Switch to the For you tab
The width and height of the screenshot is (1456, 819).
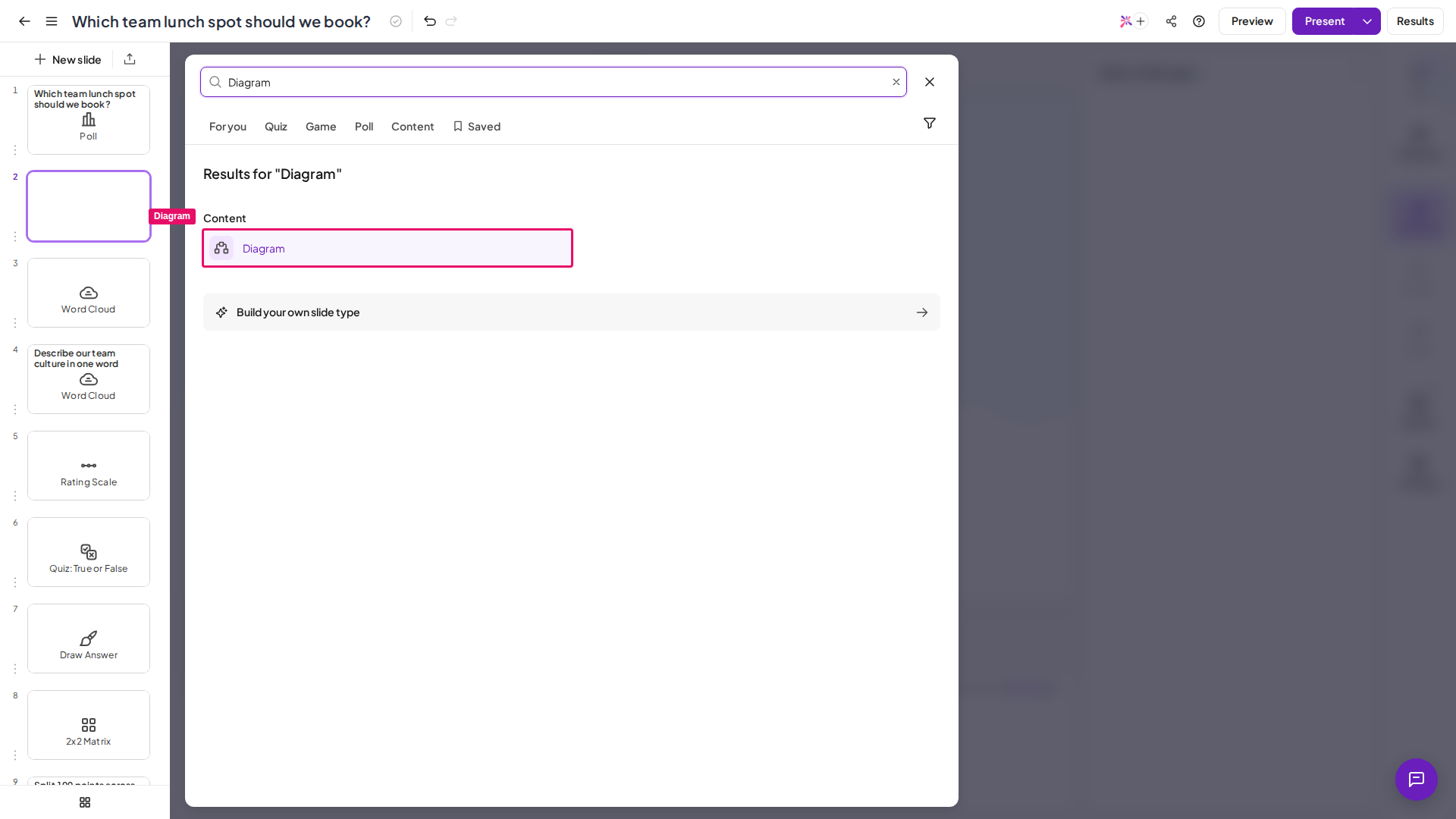point(227,127)
